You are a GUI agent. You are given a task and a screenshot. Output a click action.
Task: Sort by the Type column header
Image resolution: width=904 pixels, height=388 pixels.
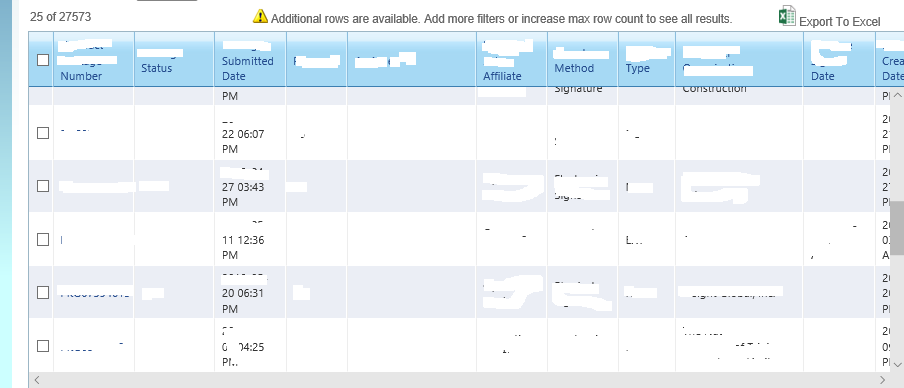pos(637,68)
